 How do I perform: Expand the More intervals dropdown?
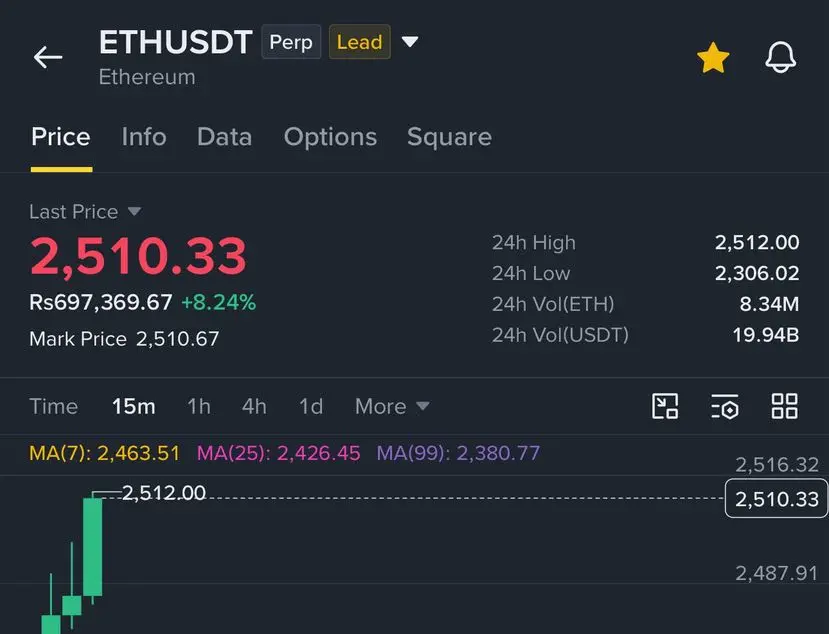(x=392, y=407)
